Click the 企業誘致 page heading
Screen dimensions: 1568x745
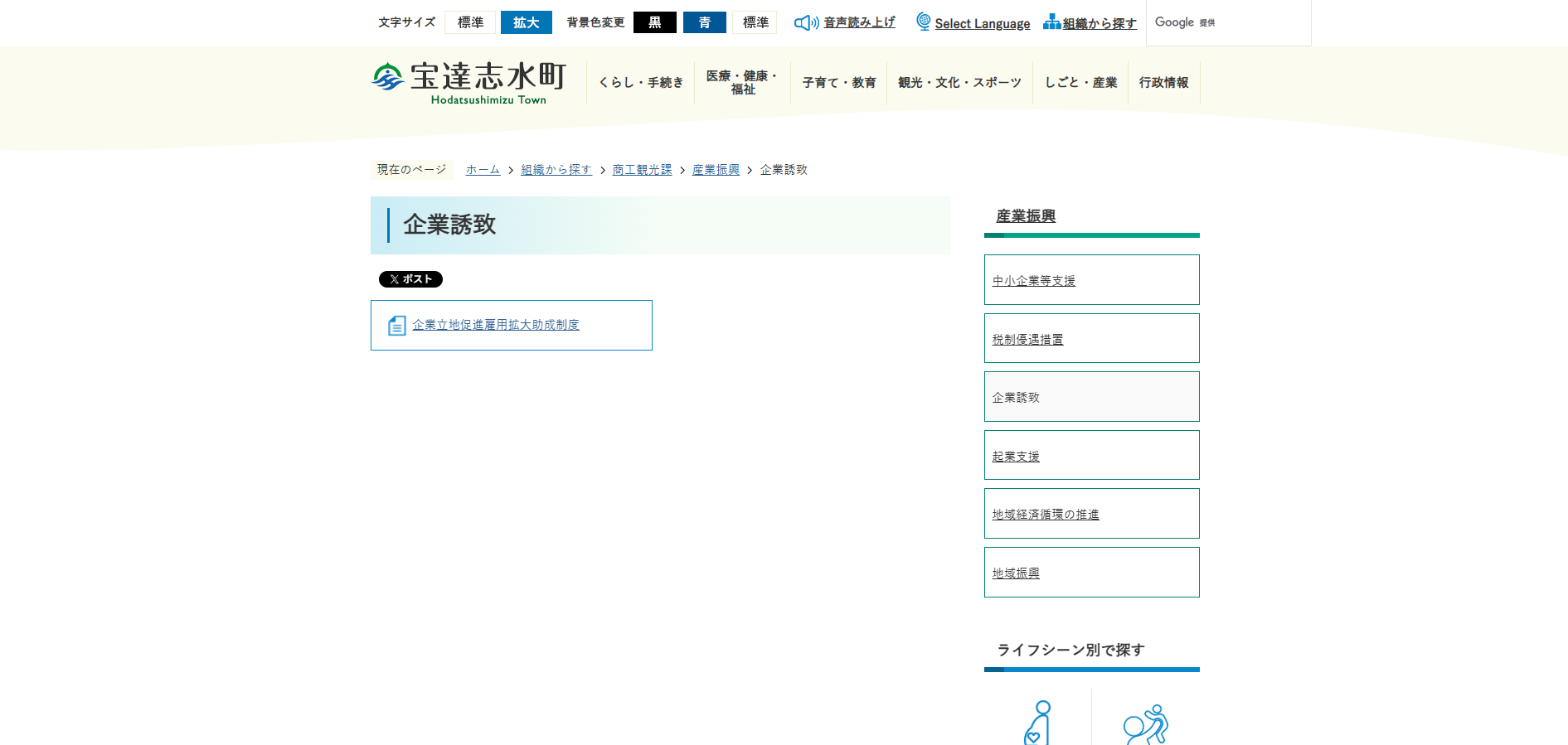[449, 225]
